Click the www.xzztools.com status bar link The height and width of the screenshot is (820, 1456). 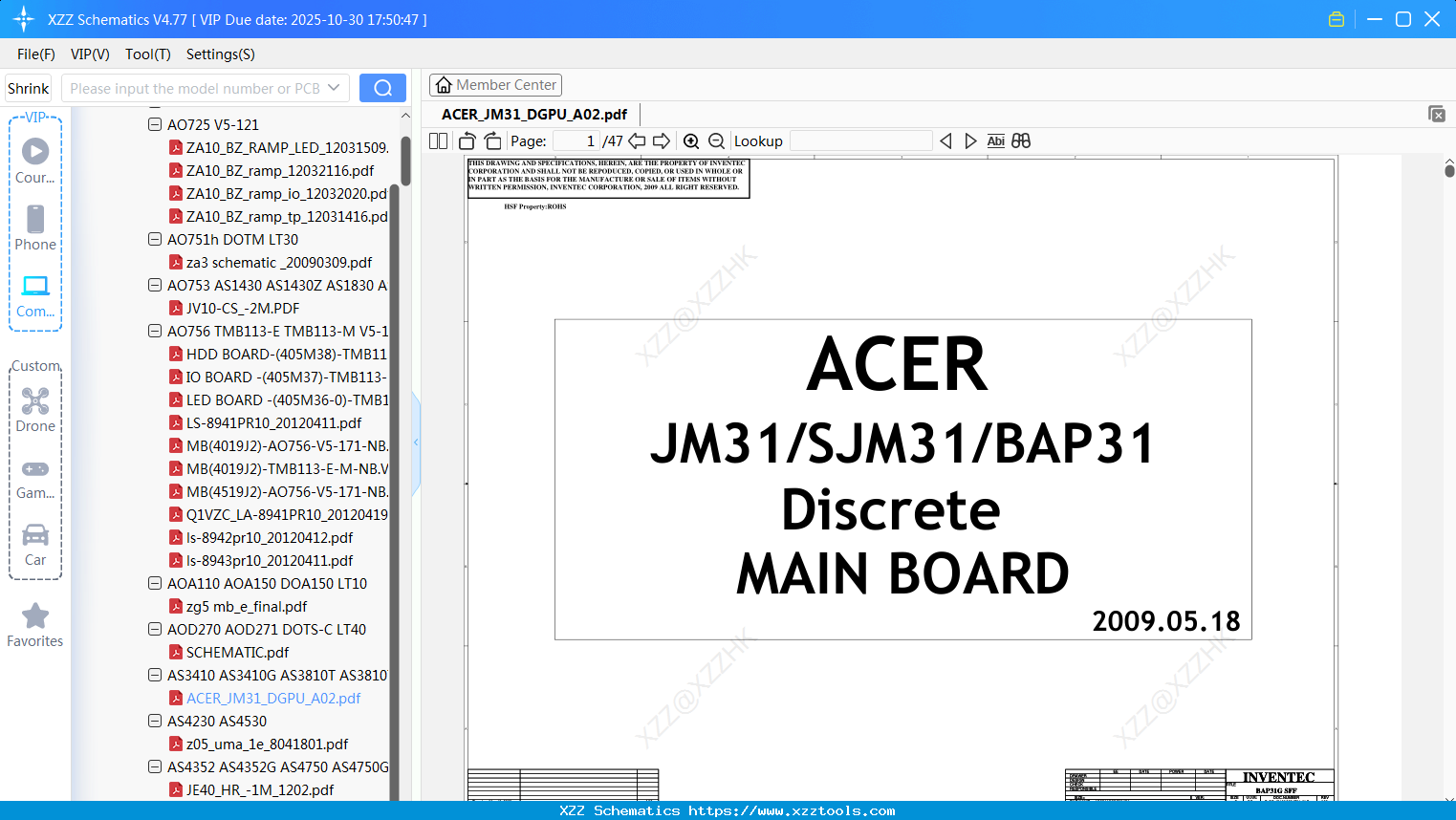click(792, 810)
